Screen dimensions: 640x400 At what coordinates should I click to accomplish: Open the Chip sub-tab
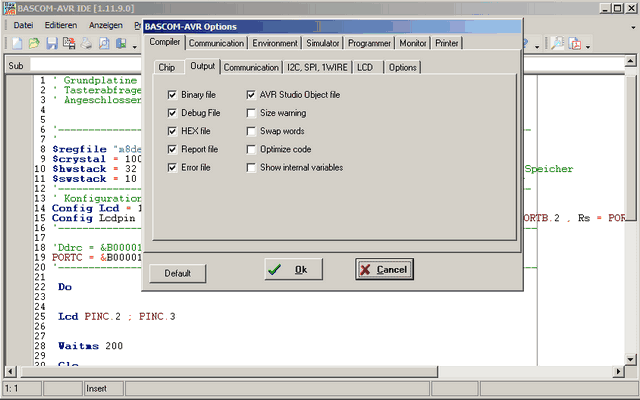pyautogui.click(x=167, y=67)
